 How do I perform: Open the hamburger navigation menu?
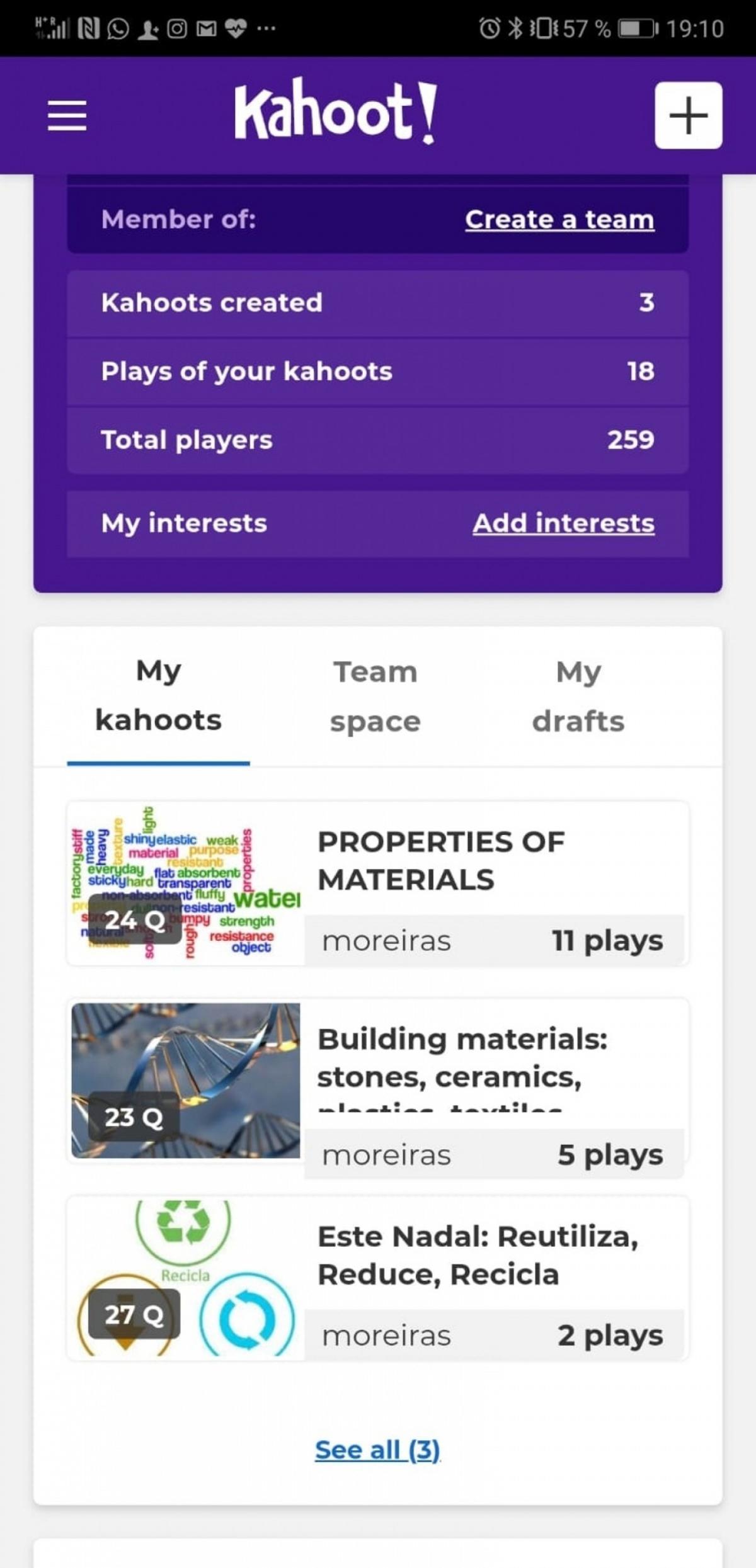[67, 115]
